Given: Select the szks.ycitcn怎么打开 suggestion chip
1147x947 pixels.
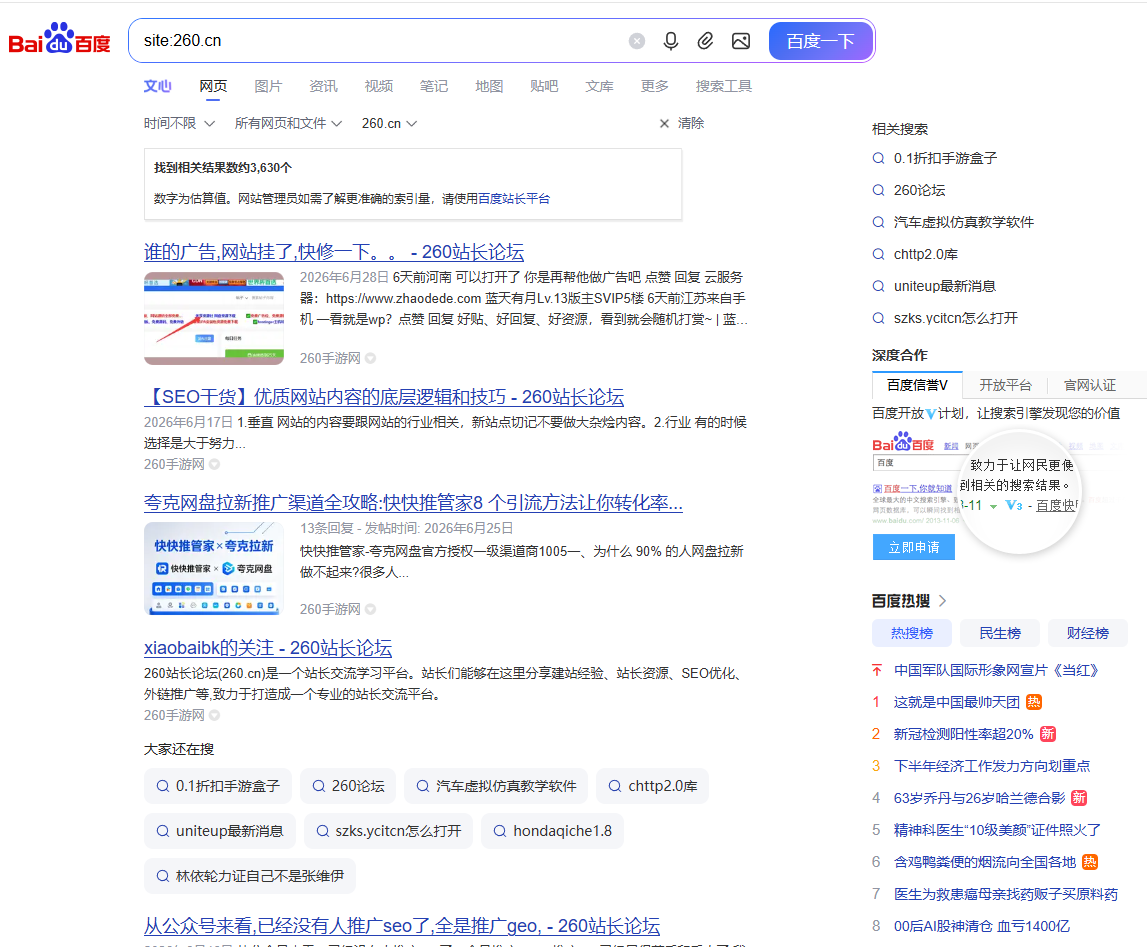Looking at the screenshot, I should [388, 831].
